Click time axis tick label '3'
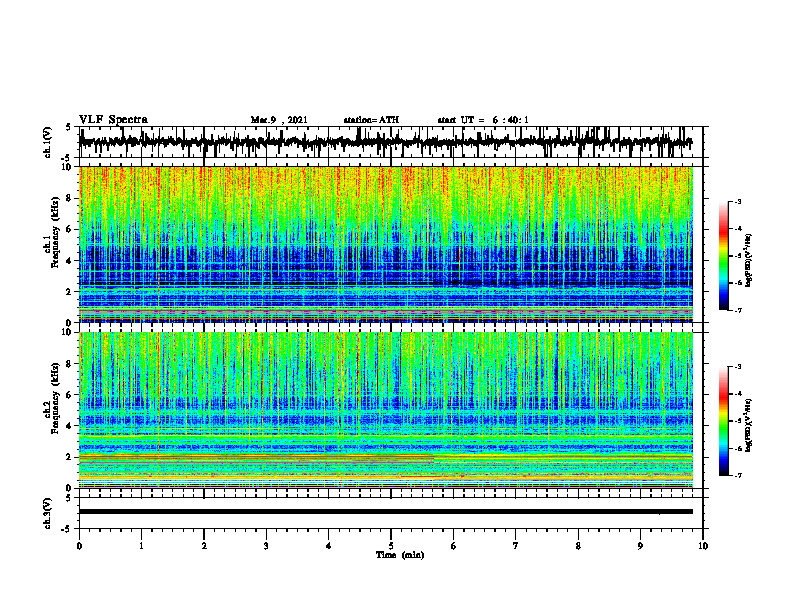 tap(266, 546)
